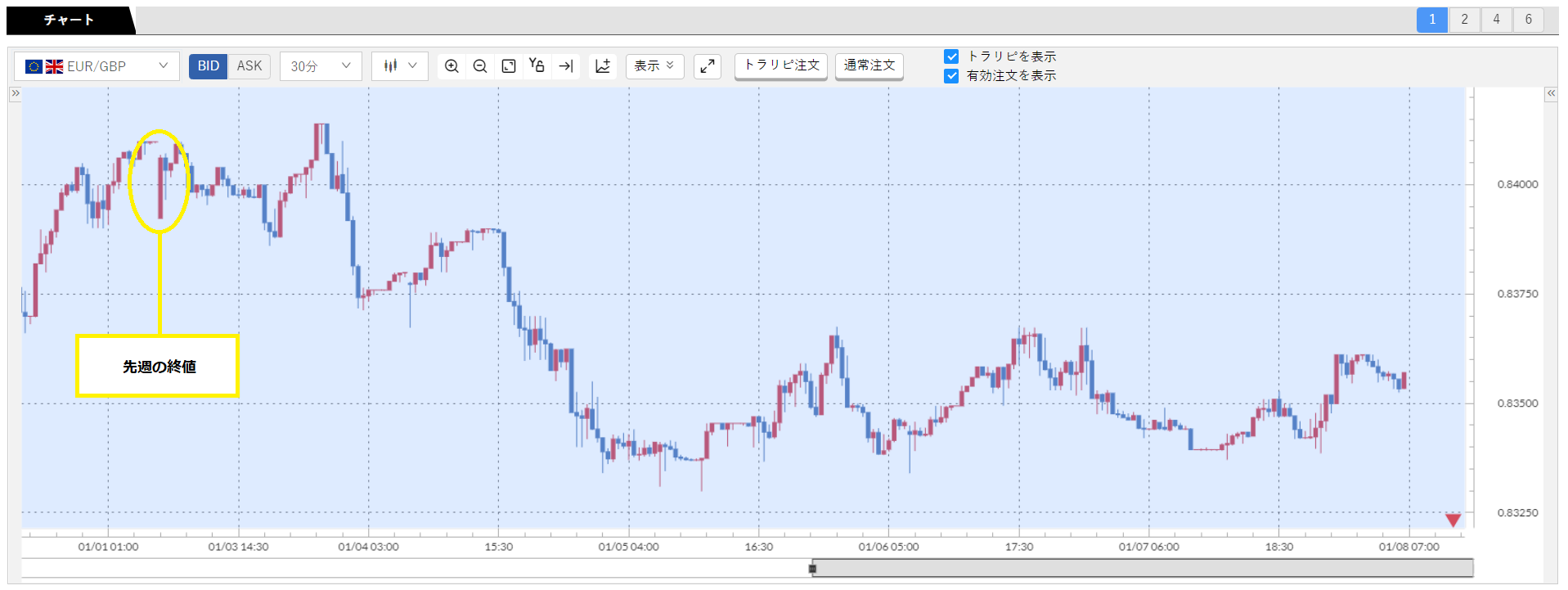The height and width of the screenshot is (590, 1568).
Task: Select the チャート tab
Action: click(x=69, y=20)
